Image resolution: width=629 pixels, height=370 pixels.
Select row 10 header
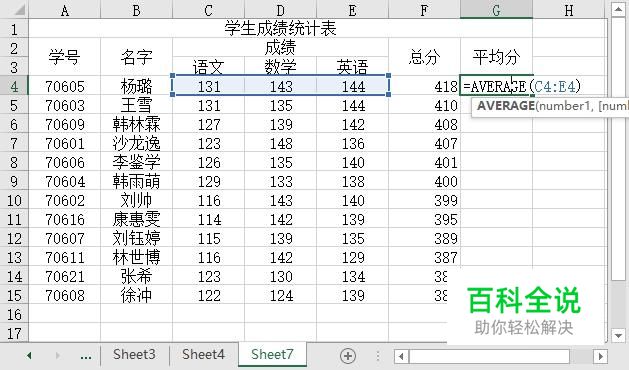14,200
